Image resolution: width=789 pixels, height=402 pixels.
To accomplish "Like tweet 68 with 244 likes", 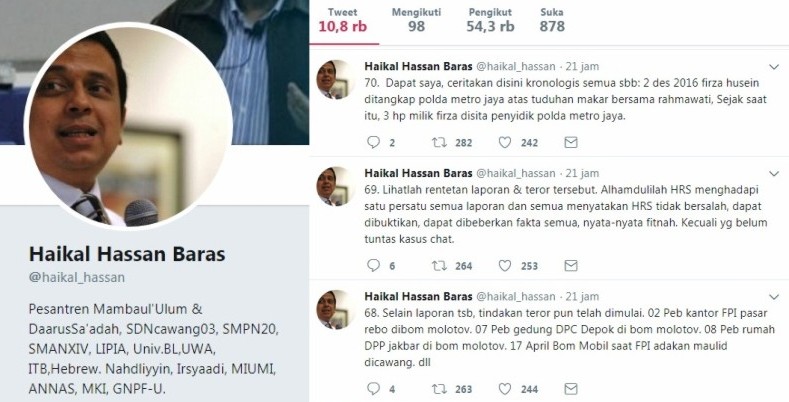I will click(x=505, y=389).
